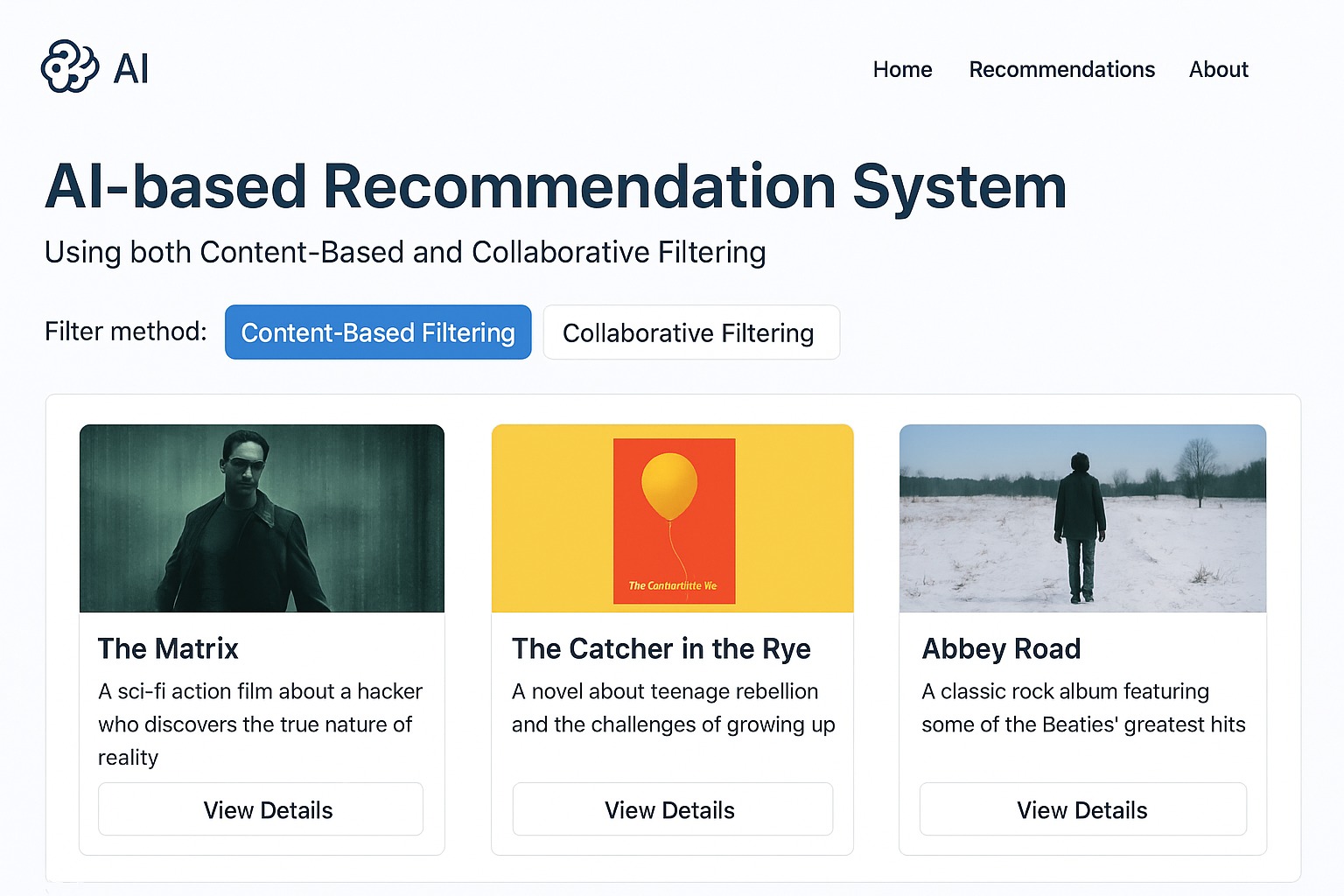1344x896 pixels.
Task: View Details for Abbey Road
Action: (x=1082, y=809)
